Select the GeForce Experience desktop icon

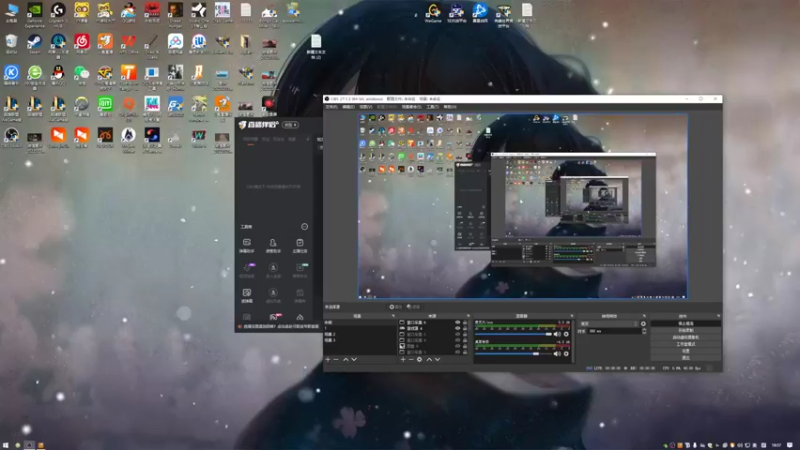34,14
